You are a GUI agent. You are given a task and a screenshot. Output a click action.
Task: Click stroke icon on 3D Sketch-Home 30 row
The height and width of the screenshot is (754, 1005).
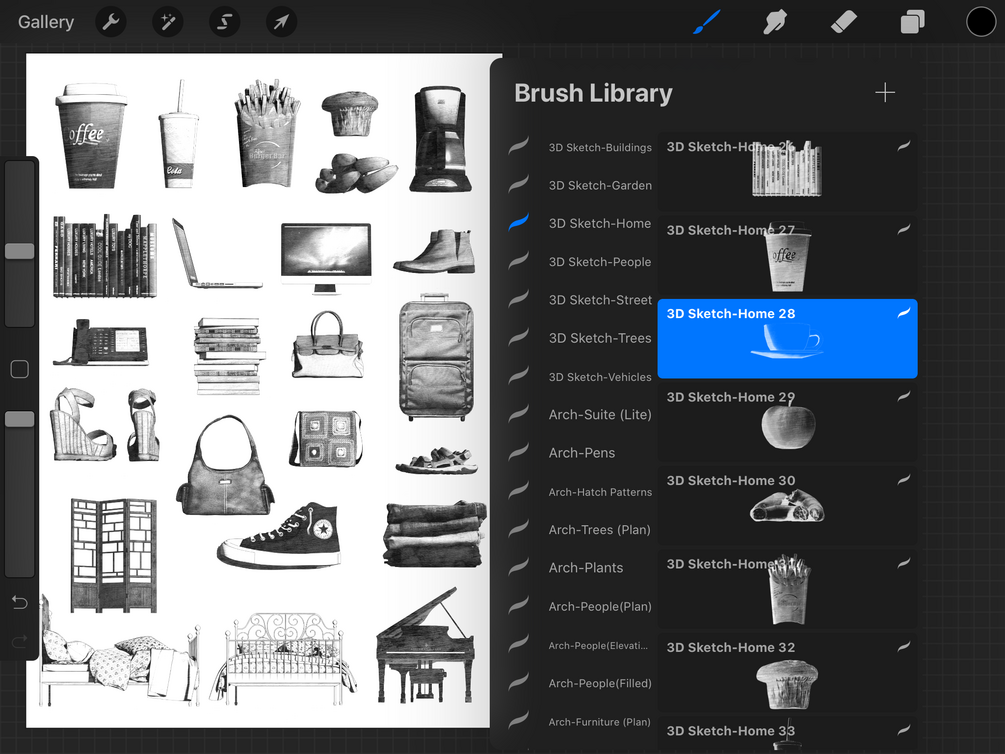904,480
